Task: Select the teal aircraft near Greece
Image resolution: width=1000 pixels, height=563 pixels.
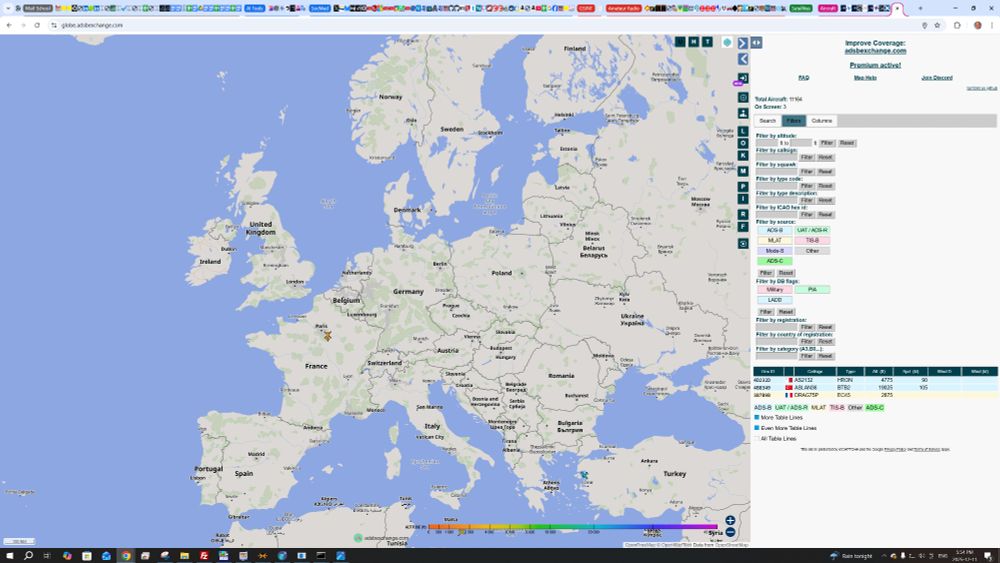Action: (584, 475)
